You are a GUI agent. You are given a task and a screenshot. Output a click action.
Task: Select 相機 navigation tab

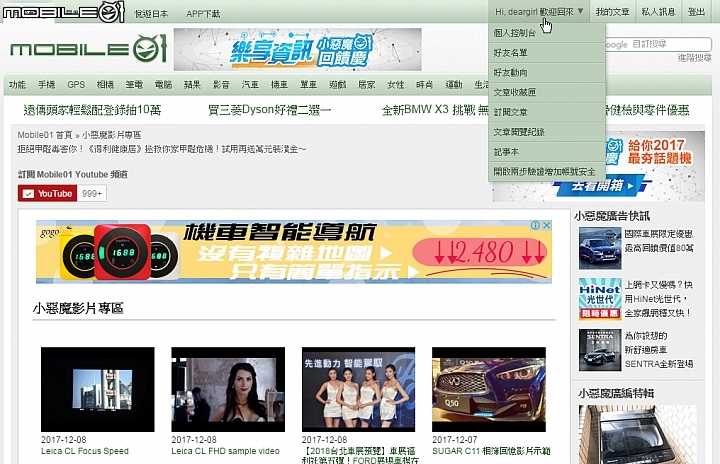click(105, 85)
